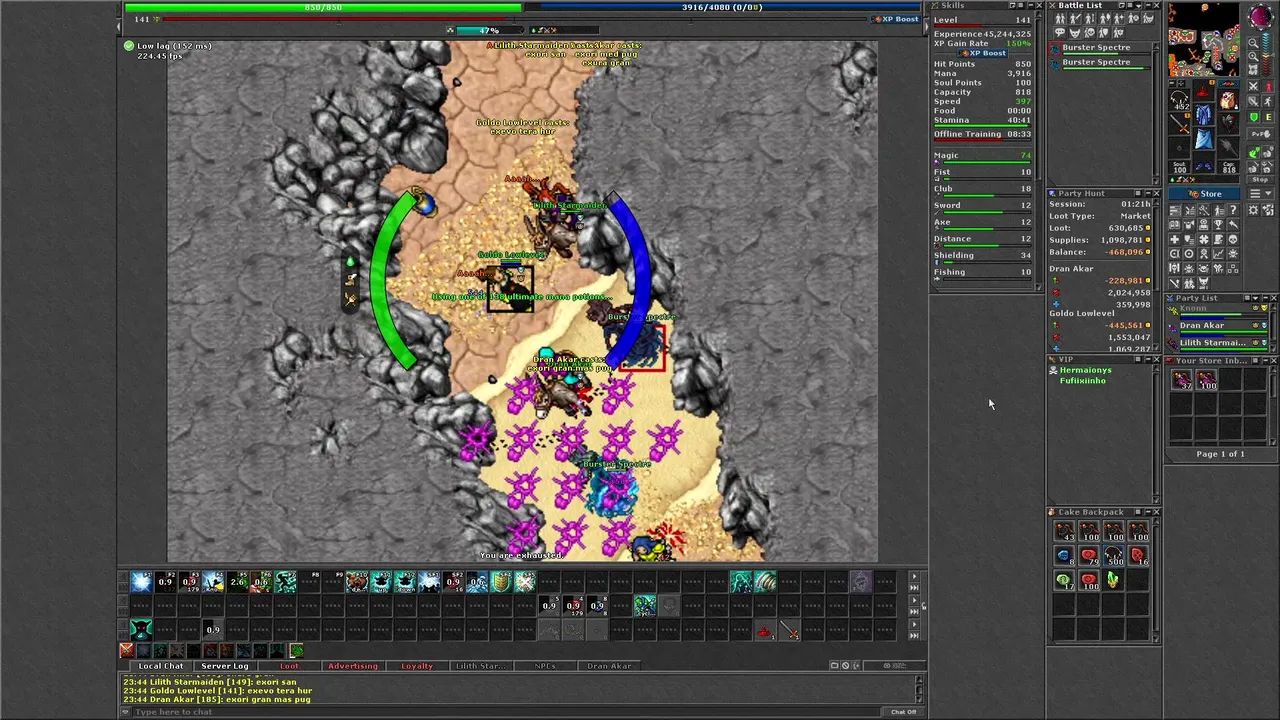Toggle stand while fighting red figure button

[1268, 87]
